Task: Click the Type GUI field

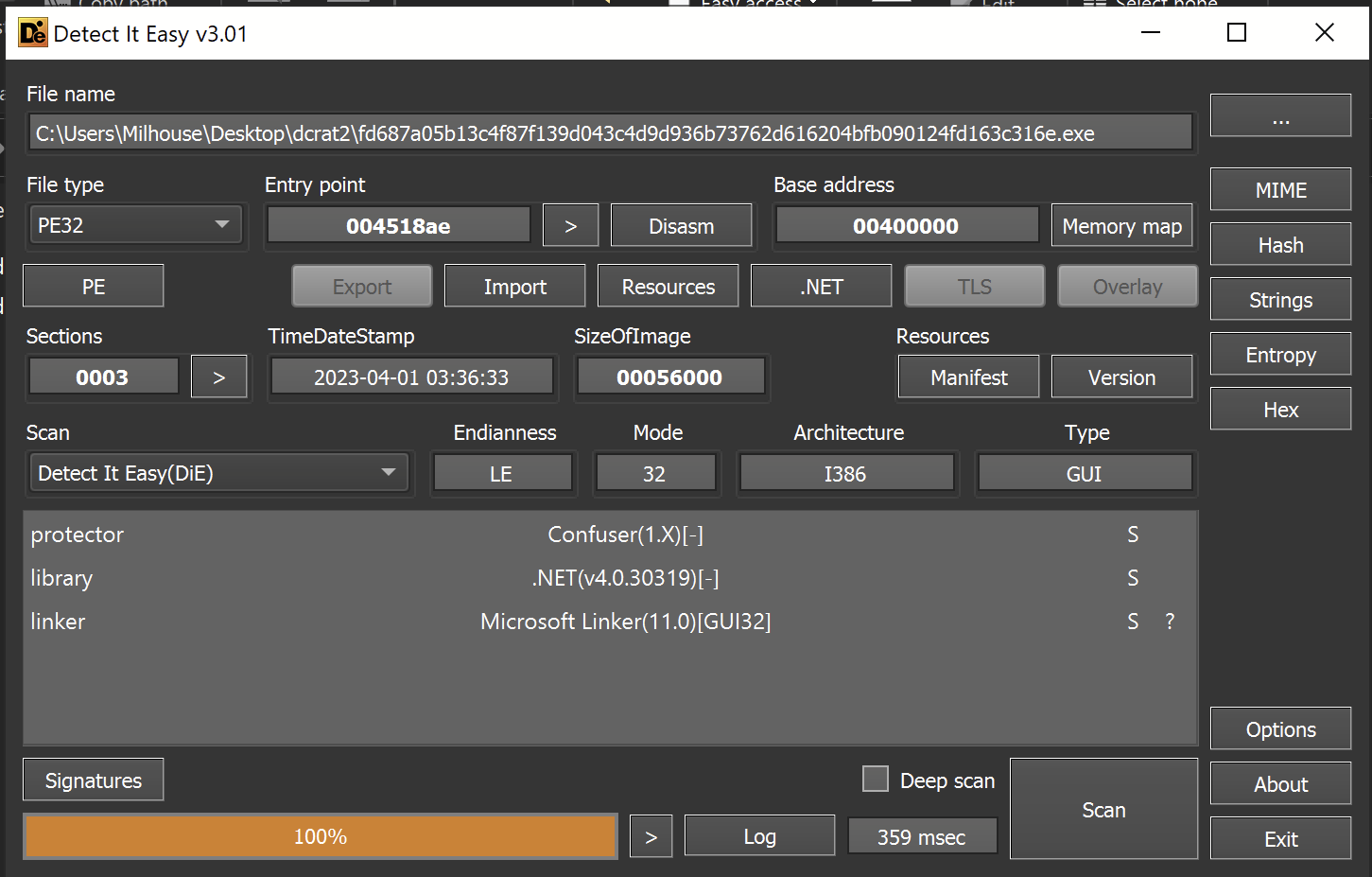Action: coord(1084,474)
